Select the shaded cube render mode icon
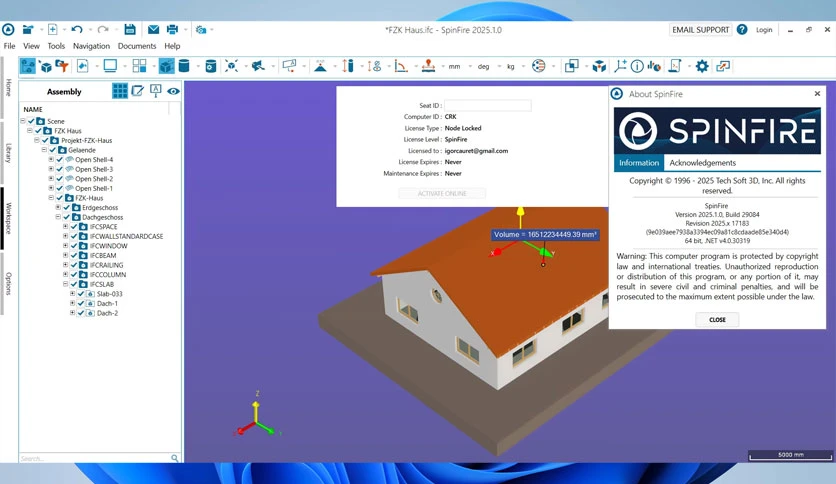The image size is (836, 484). pos(166,66)
